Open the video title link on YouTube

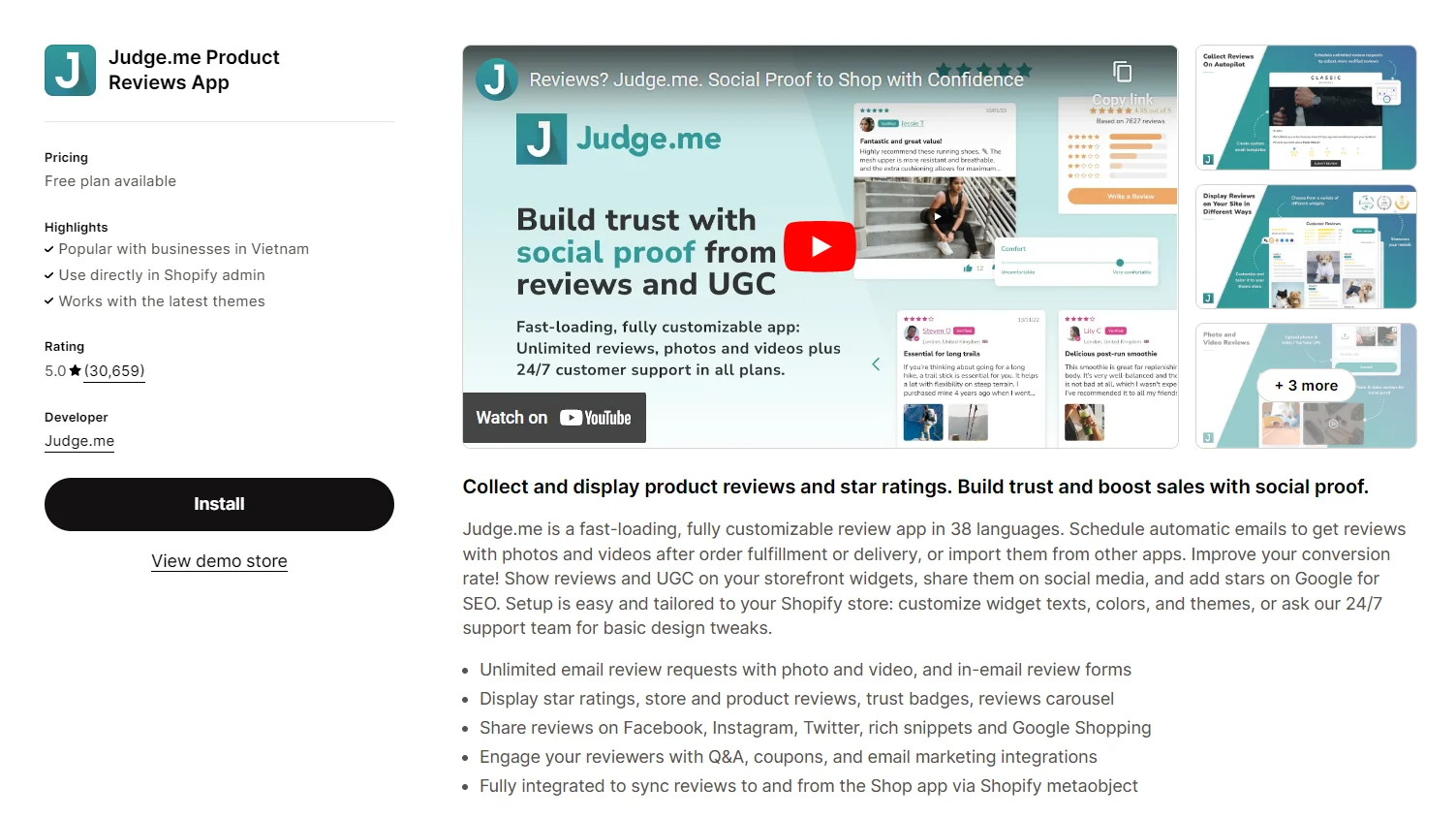(776, 79)
